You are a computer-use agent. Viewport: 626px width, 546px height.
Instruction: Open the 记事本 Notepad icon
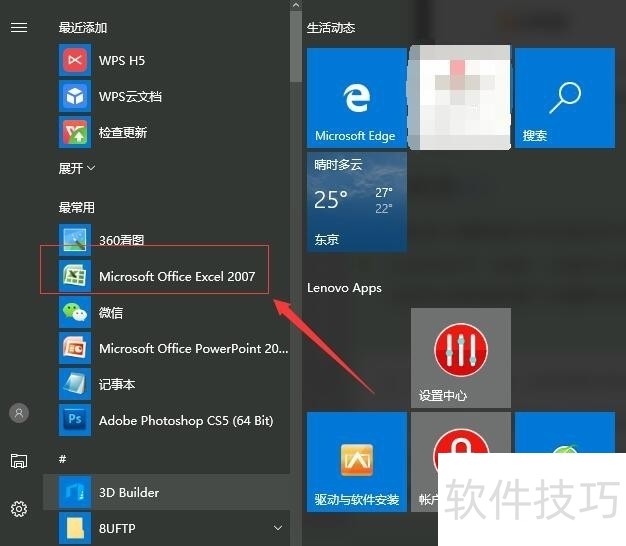(75, 384)
